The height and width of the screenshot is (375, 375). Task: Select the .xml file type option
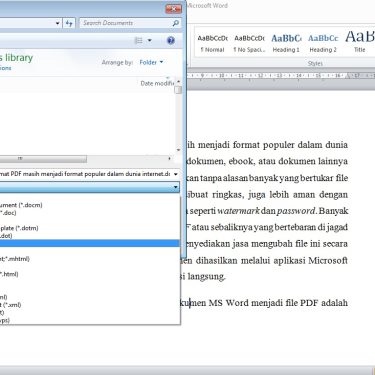[90, 305]
